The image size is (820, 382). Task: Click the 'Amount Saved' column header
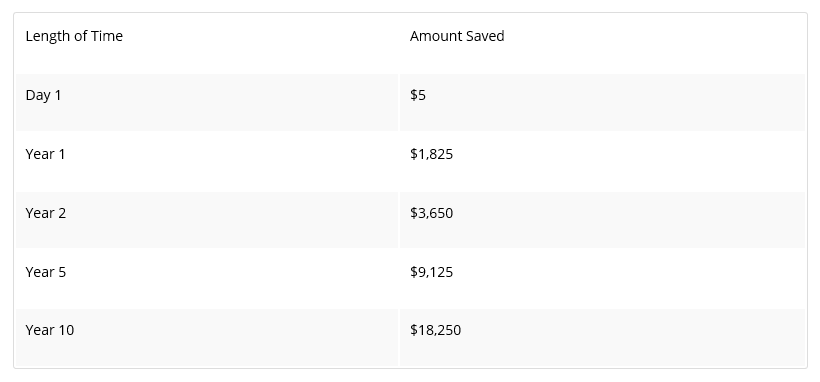click(457, 36)
